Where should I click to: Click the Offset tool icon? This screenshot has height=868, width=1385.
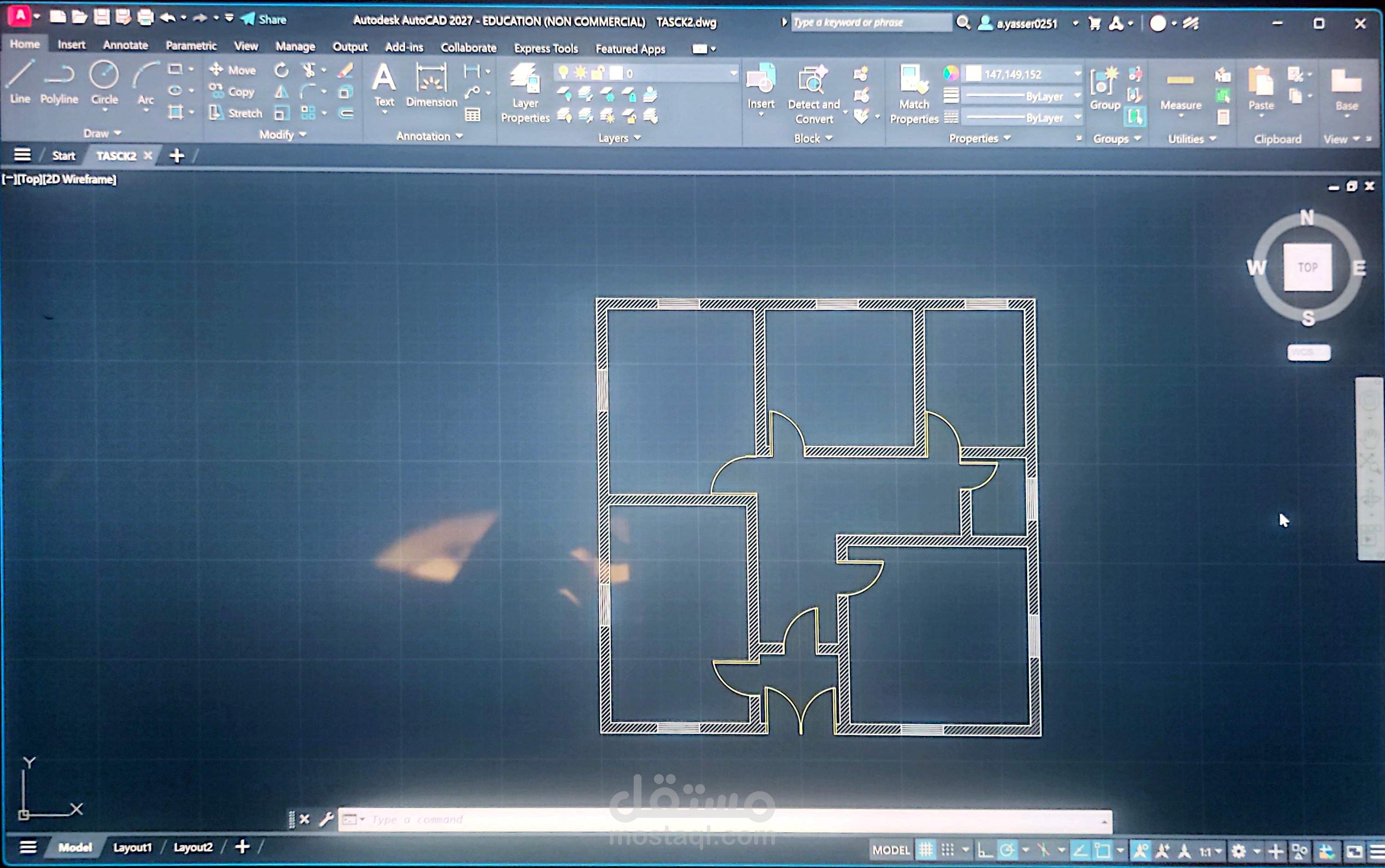(346, 113)
